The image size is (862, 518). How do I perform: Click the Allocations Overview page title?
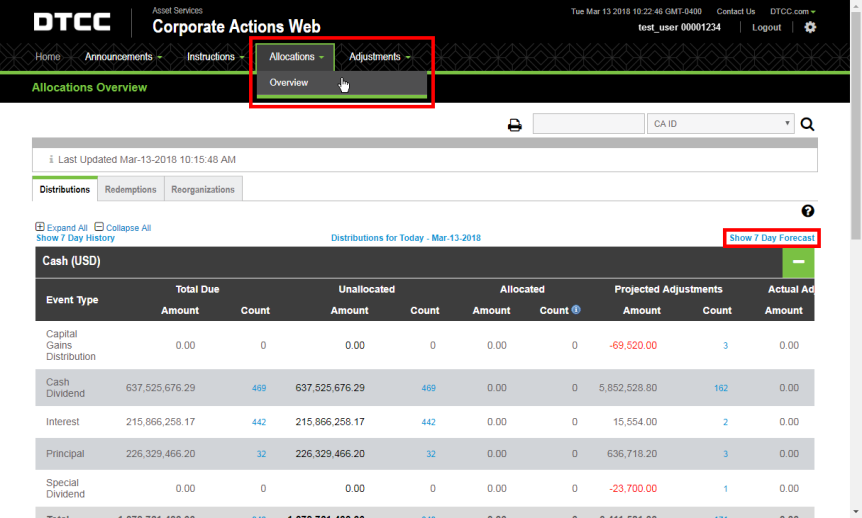[90, 87]
